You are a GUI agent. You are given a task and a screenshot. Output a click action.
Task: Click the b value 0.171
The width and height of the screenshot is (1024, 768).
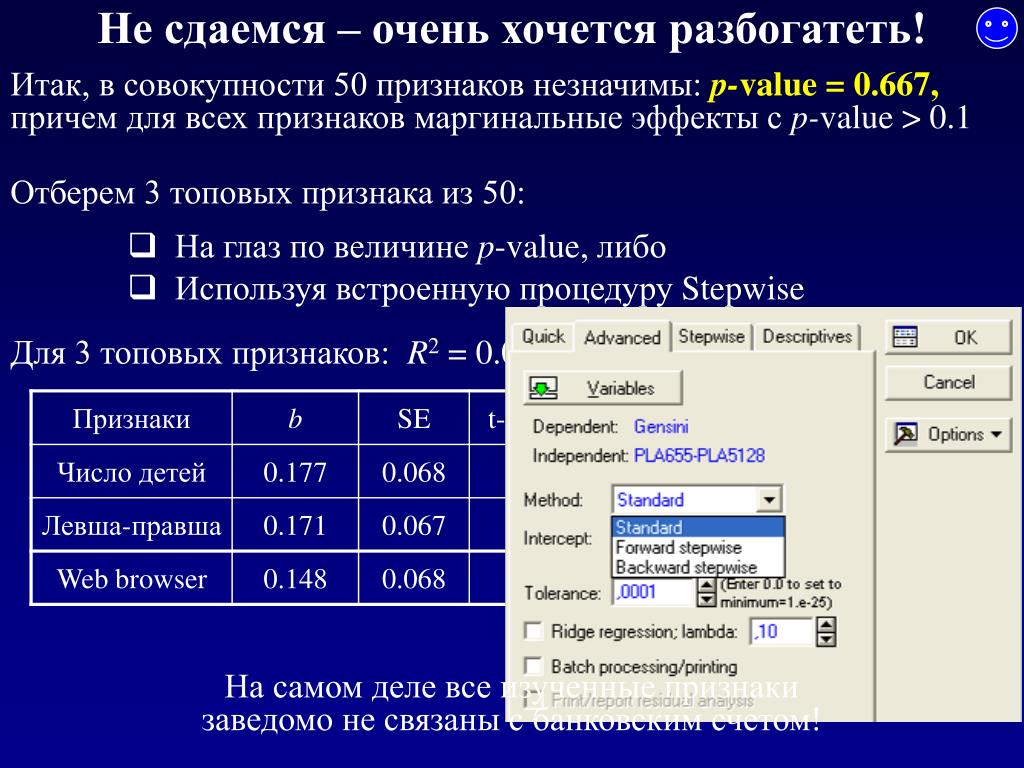[295, 526]
